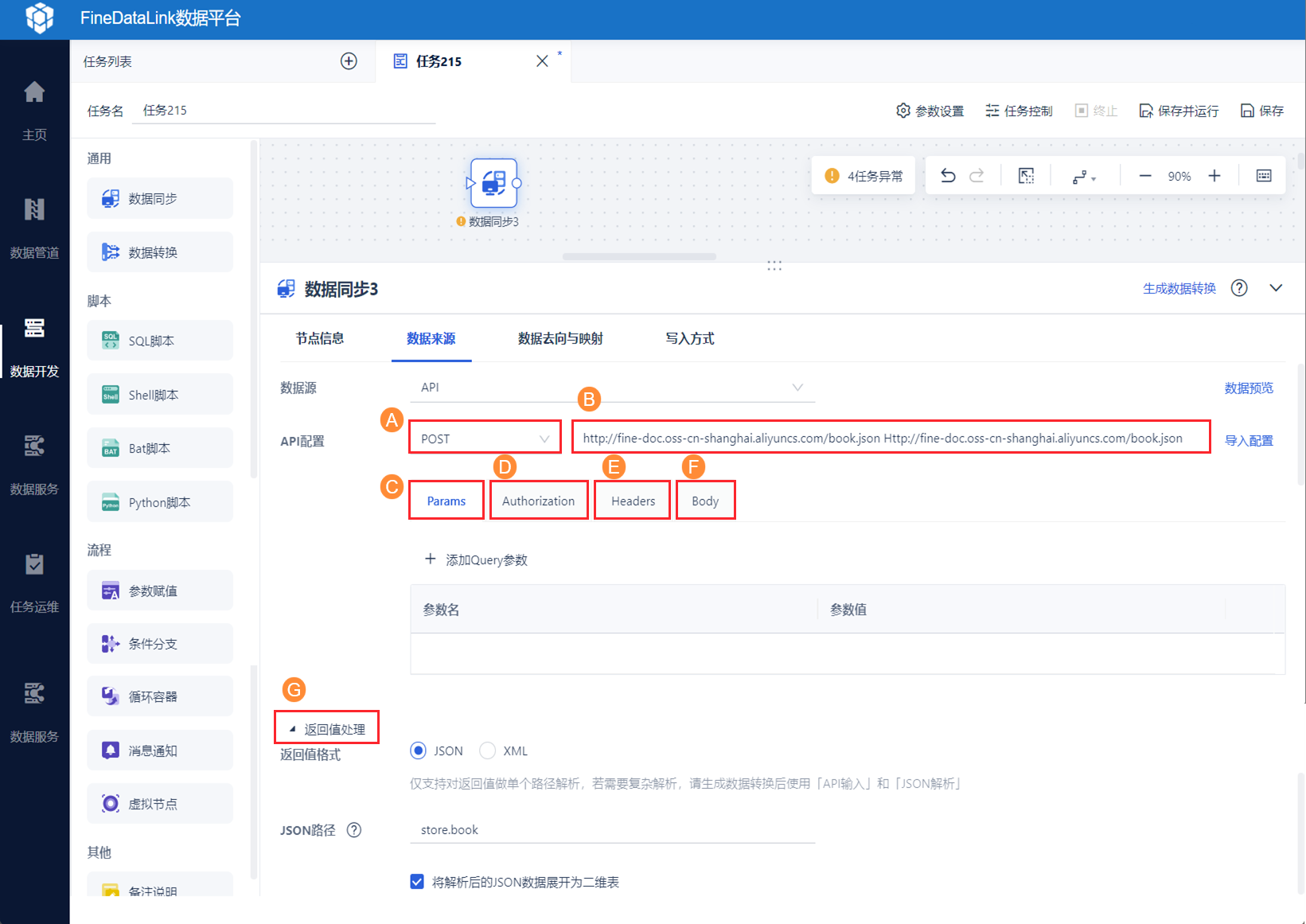This screenshot has width=1306, height=924.
Task: Click the 保存 save button
Action: (x=1262, y=111)
